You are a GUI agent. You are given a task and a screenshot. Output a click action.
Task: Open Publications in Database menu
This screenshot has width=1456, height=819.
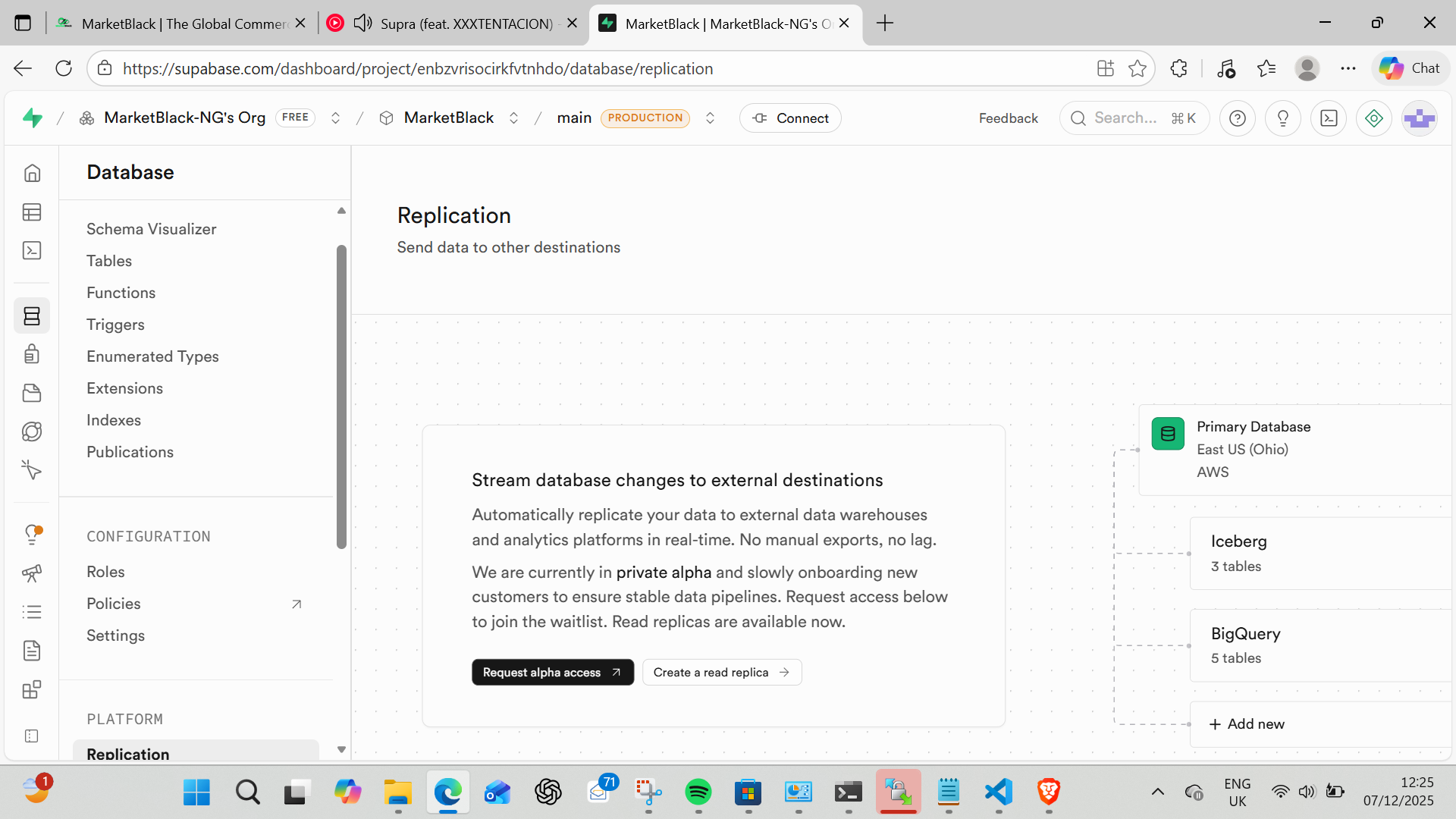click(130, 452)
